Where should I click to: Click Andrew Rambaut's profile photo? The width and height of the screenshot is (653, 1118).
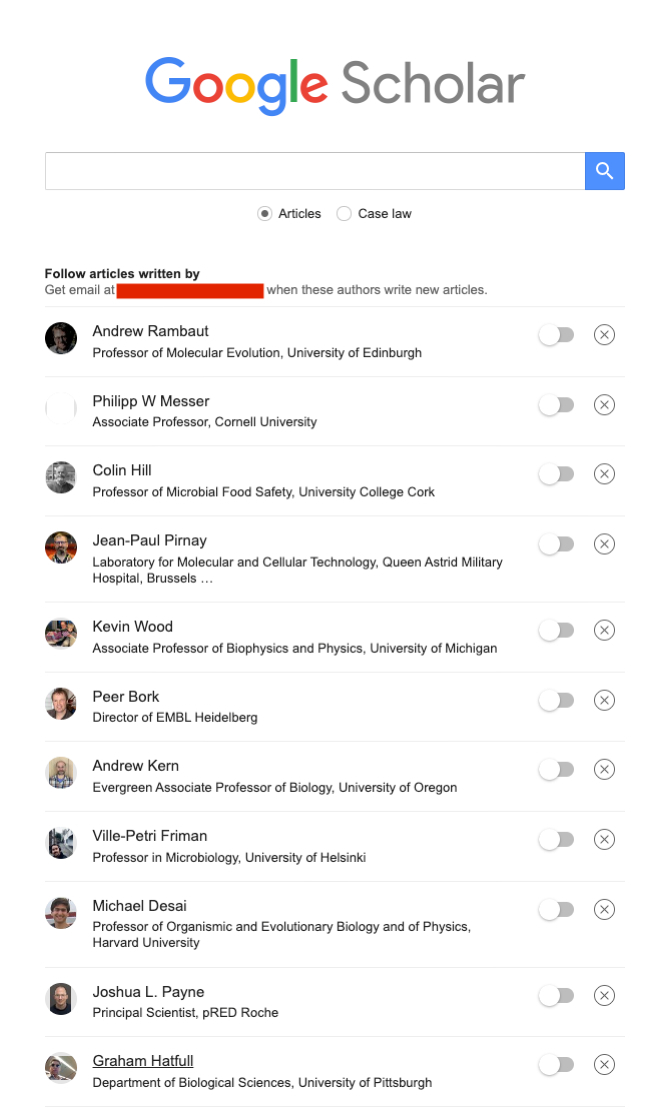point(61,338)
